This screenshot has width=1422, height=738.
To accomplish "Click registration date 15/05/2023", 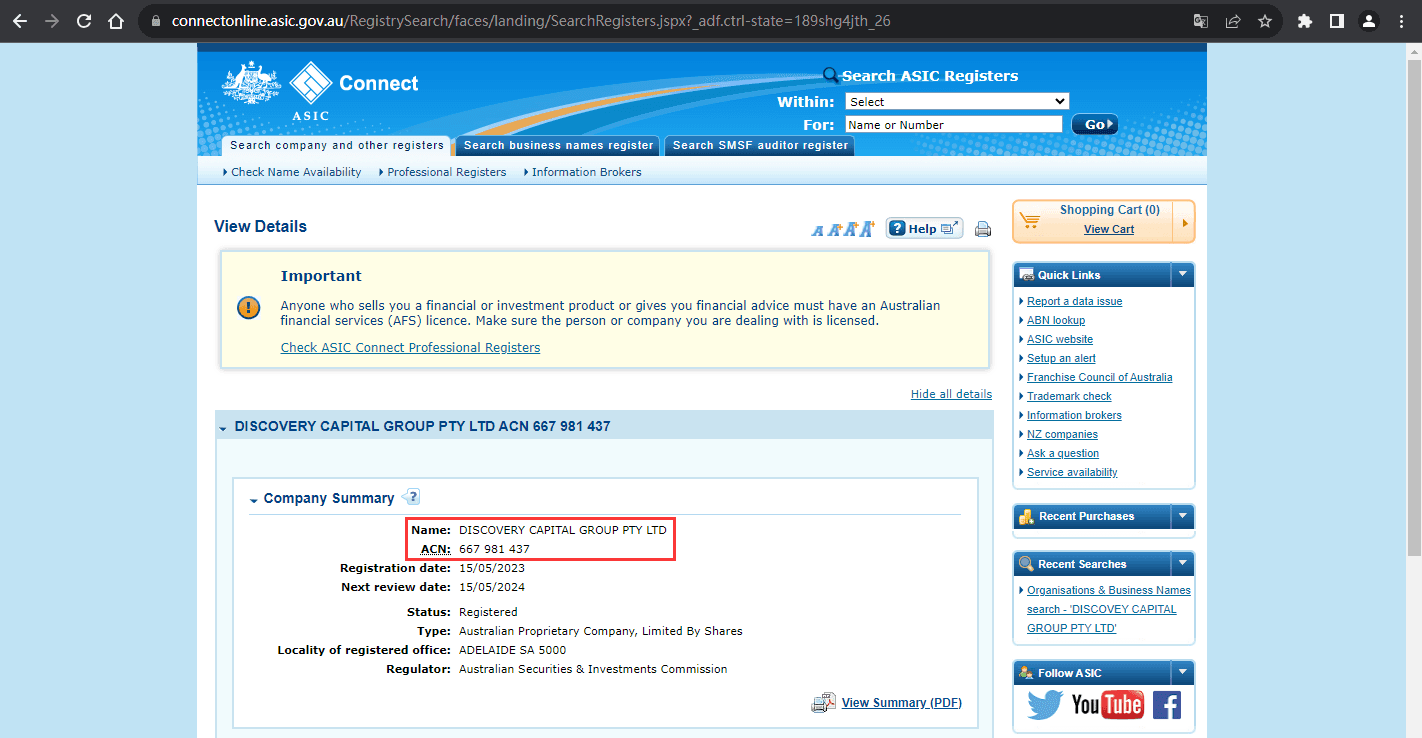I will click(x=492, y=568).
